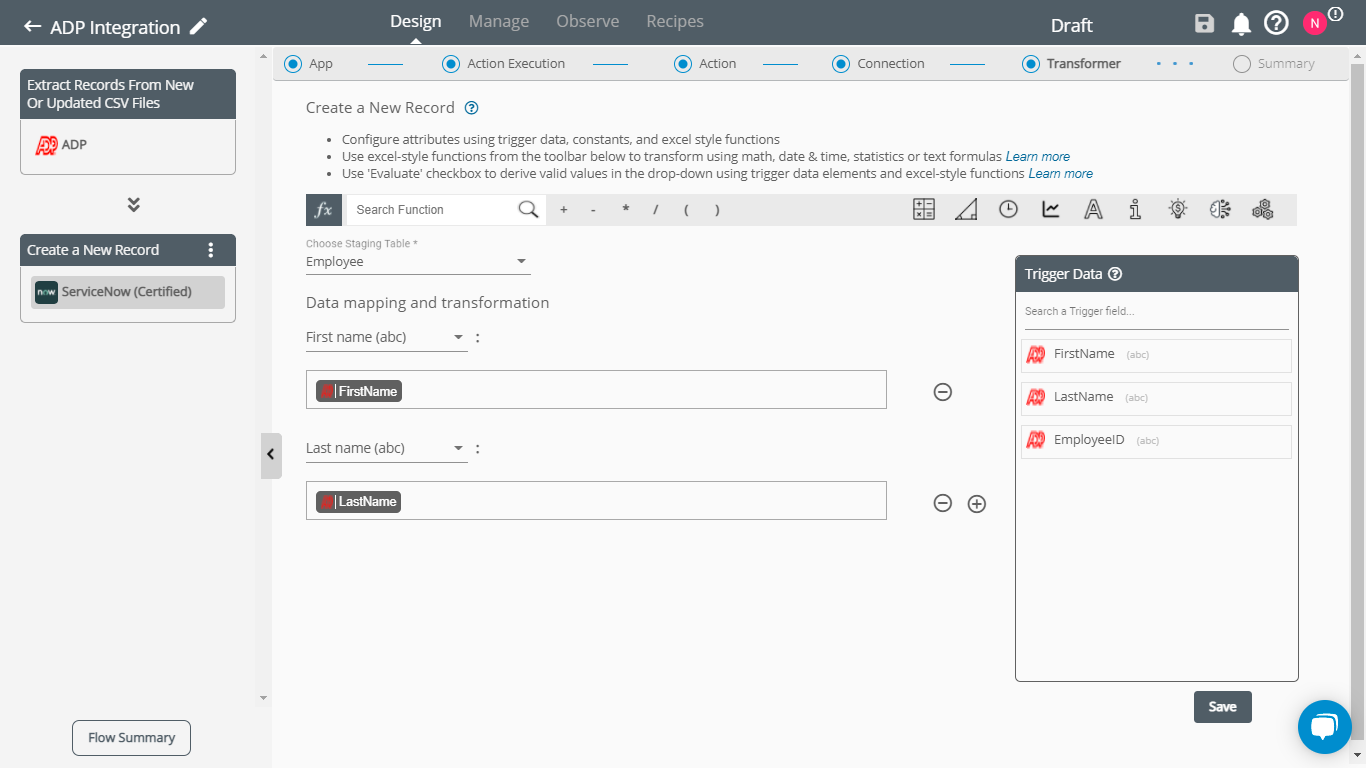Click the Search a Trigger field input
Image resolution: width=1366 pixels, height=768 pixels.
[1157, 312]
